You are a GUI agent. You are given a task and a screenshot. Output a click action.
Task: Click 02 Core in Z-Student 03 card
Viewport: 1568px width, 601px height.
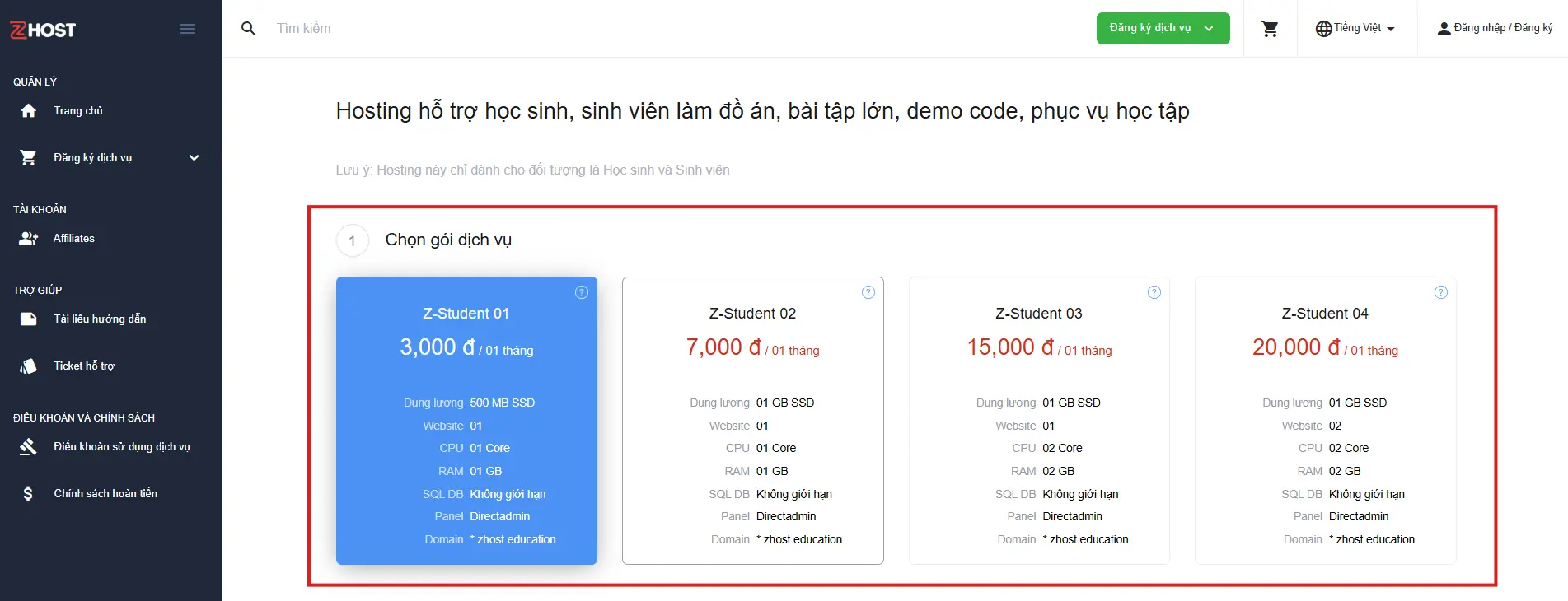(x=1062, y=448)
